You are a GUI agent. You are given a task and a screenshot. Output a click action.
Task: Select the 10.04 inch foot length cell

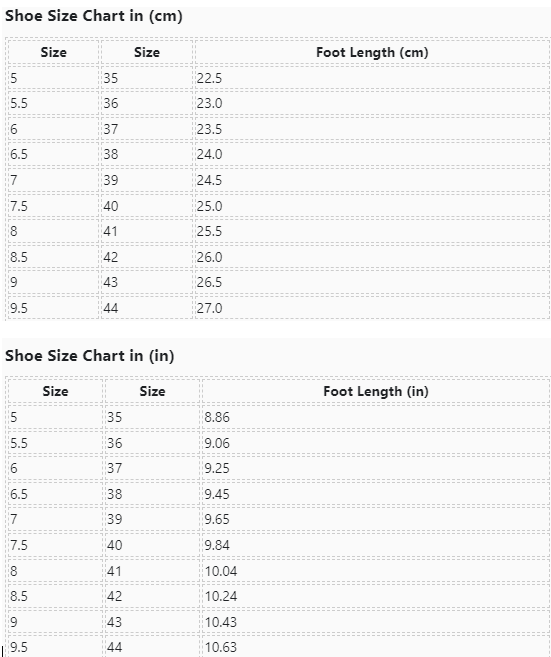(376, 571)
